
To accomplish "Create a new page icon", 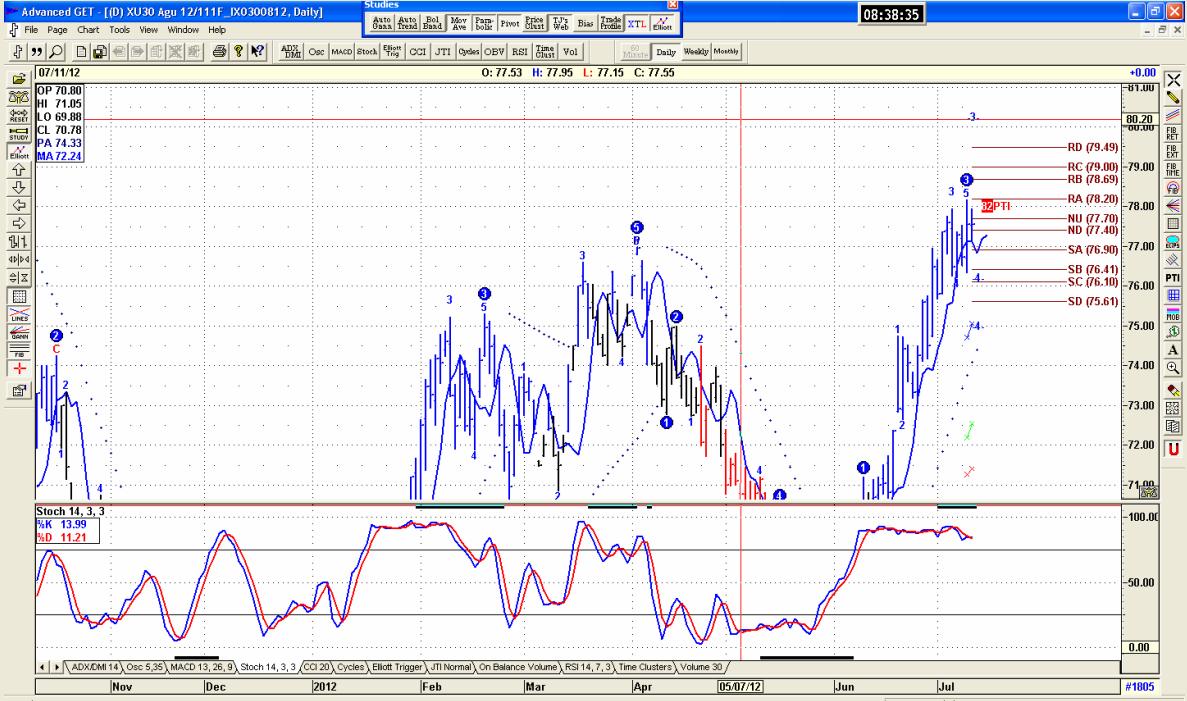I will [x=81, y=51].
